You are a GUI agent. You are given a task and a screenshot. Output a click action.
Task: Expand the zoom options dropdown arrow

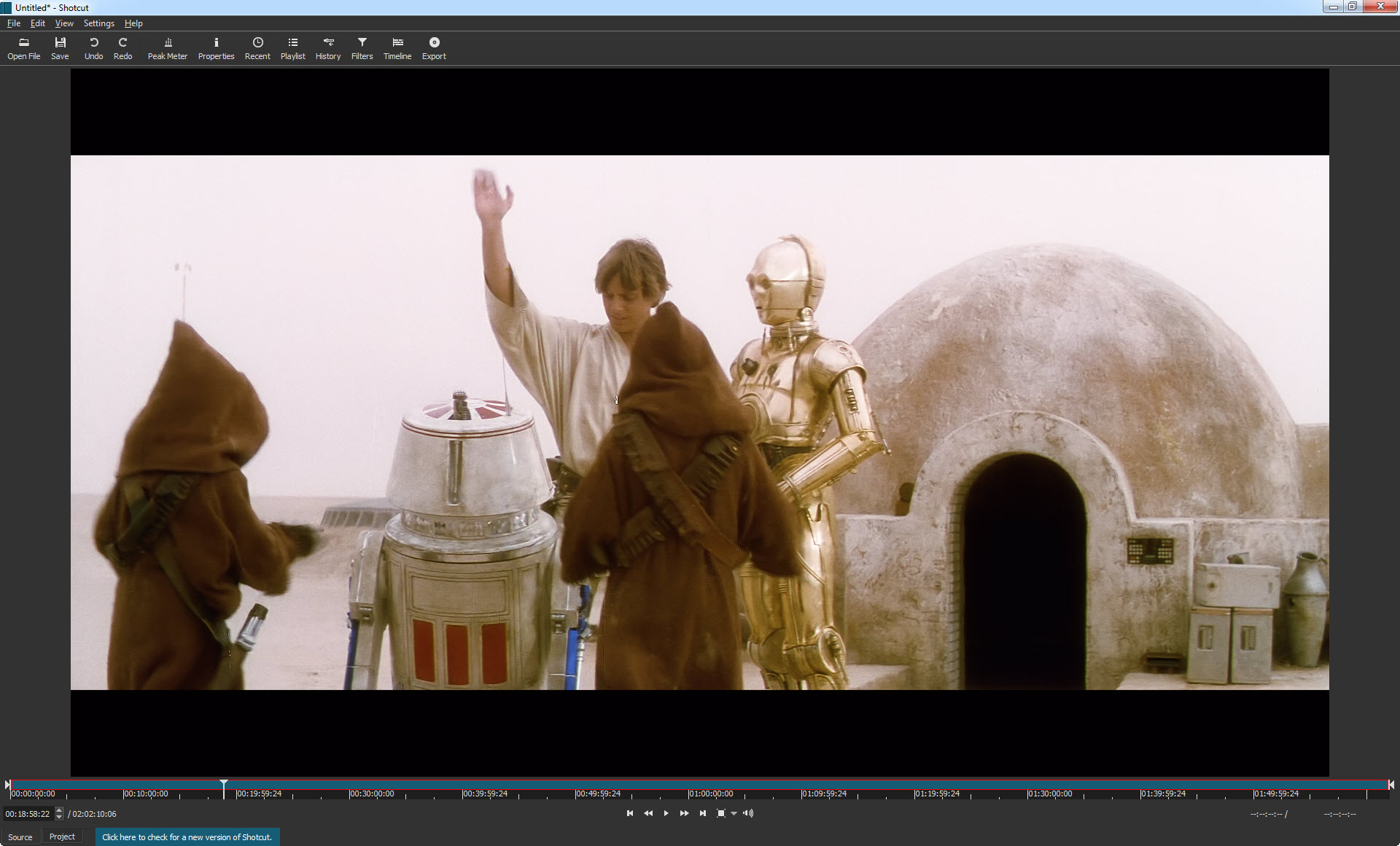[x=734, y=813]
